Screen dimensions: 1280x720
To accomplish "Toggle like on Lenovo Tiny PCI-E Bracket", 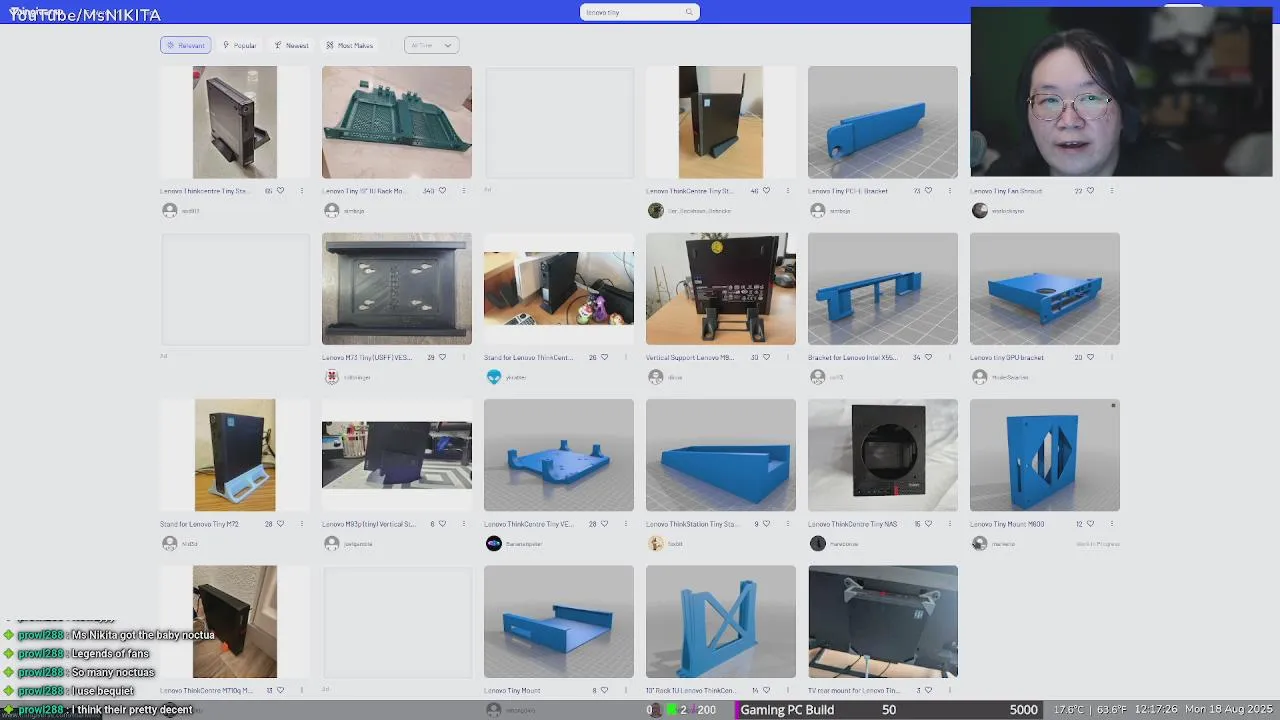I will 928,190.
